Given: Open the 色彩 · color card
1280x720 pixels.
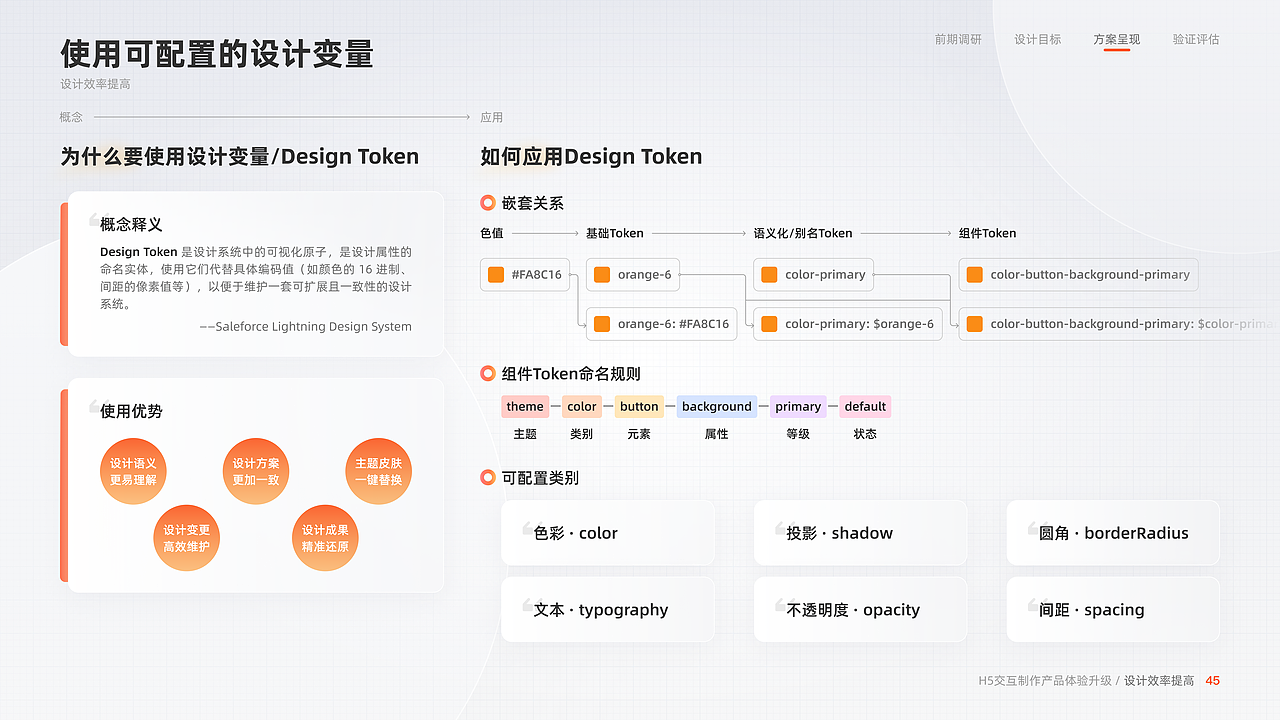Looking at the screenshot, I should (x=608, y=533).
